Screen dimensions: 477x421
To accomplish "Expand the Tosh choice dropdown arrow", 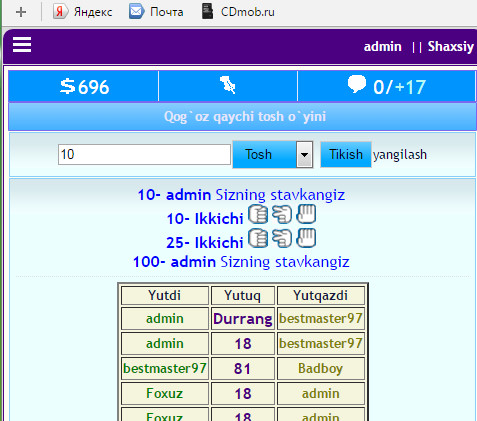I will (x=304, y=154).
